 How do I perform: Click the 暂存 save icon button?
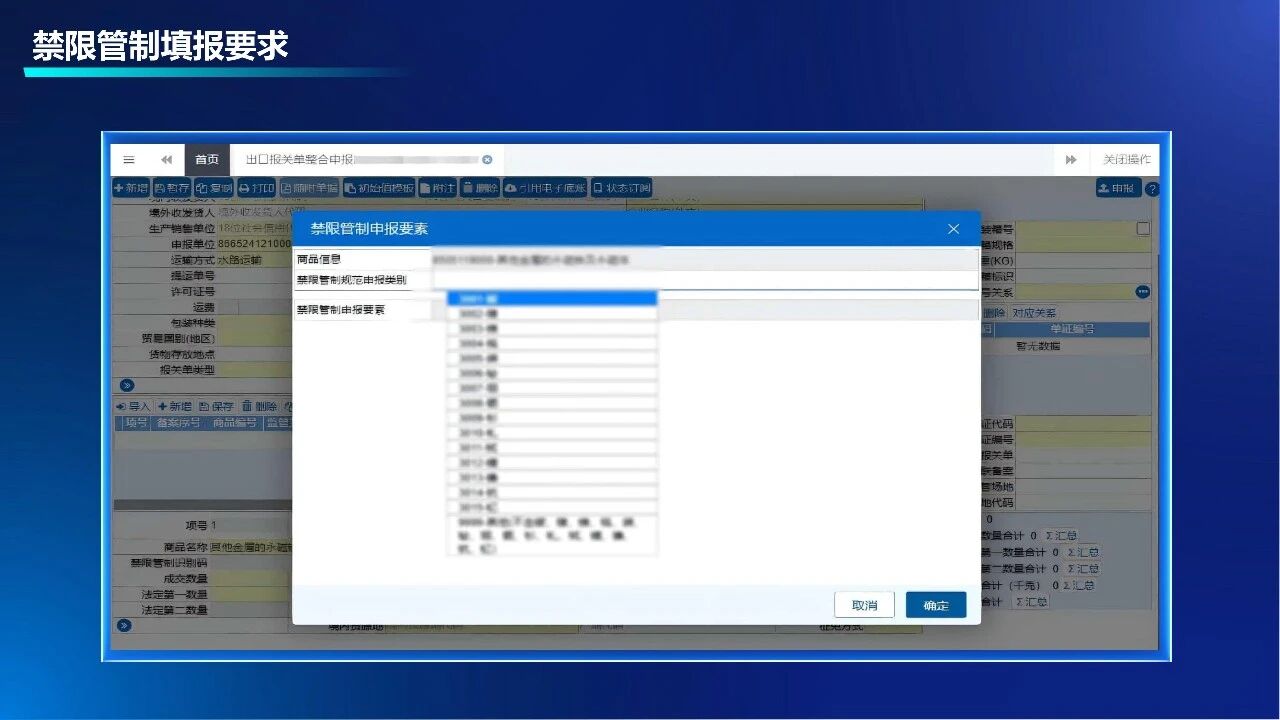[x=171, y=188]
